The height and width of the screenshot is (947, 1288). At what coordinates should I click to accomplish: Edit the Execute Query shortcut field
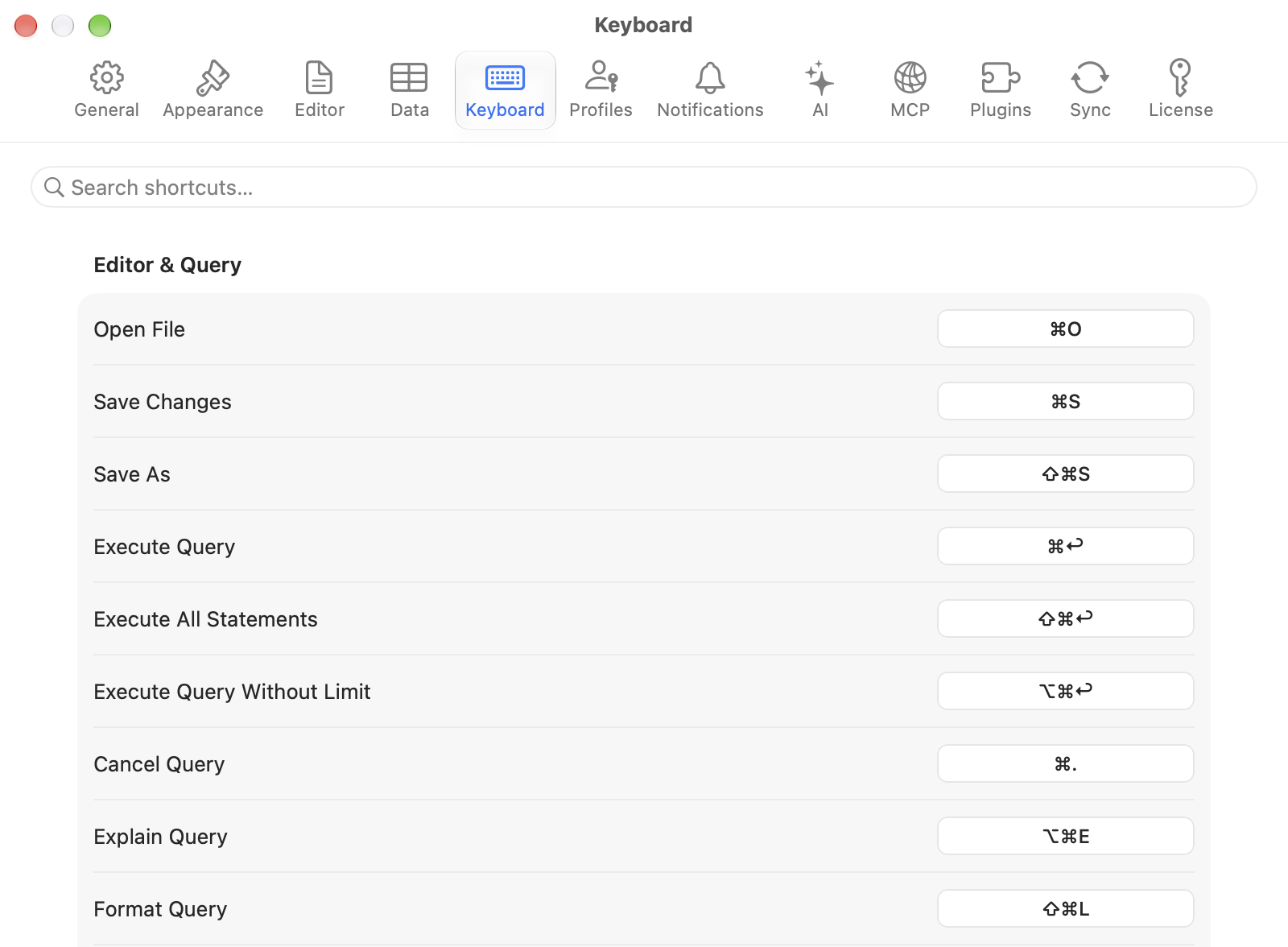coord(1065,547)
